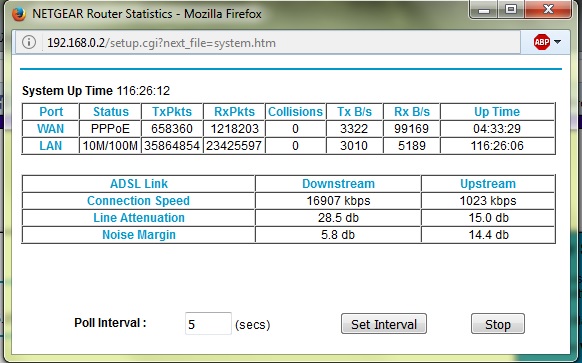Click the Connection Speed row label
Viewport: 582px width, 363px height.
[x=139, y=201]
